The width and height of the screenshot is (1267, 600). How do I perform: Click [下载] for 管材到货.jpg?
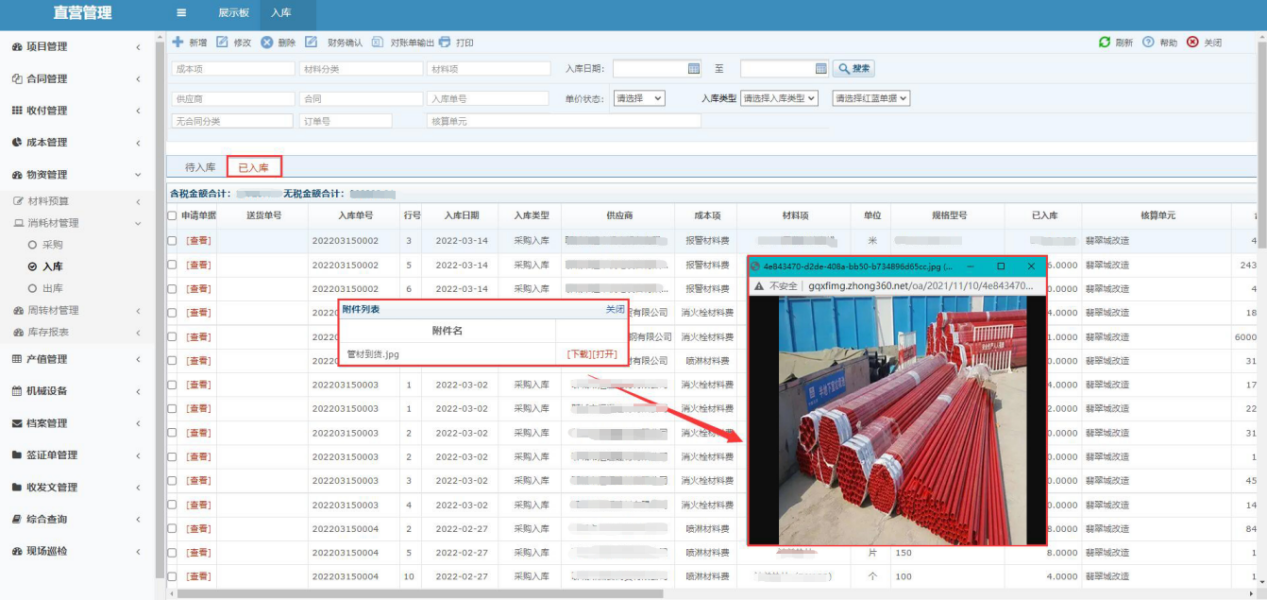click(579, 354)
